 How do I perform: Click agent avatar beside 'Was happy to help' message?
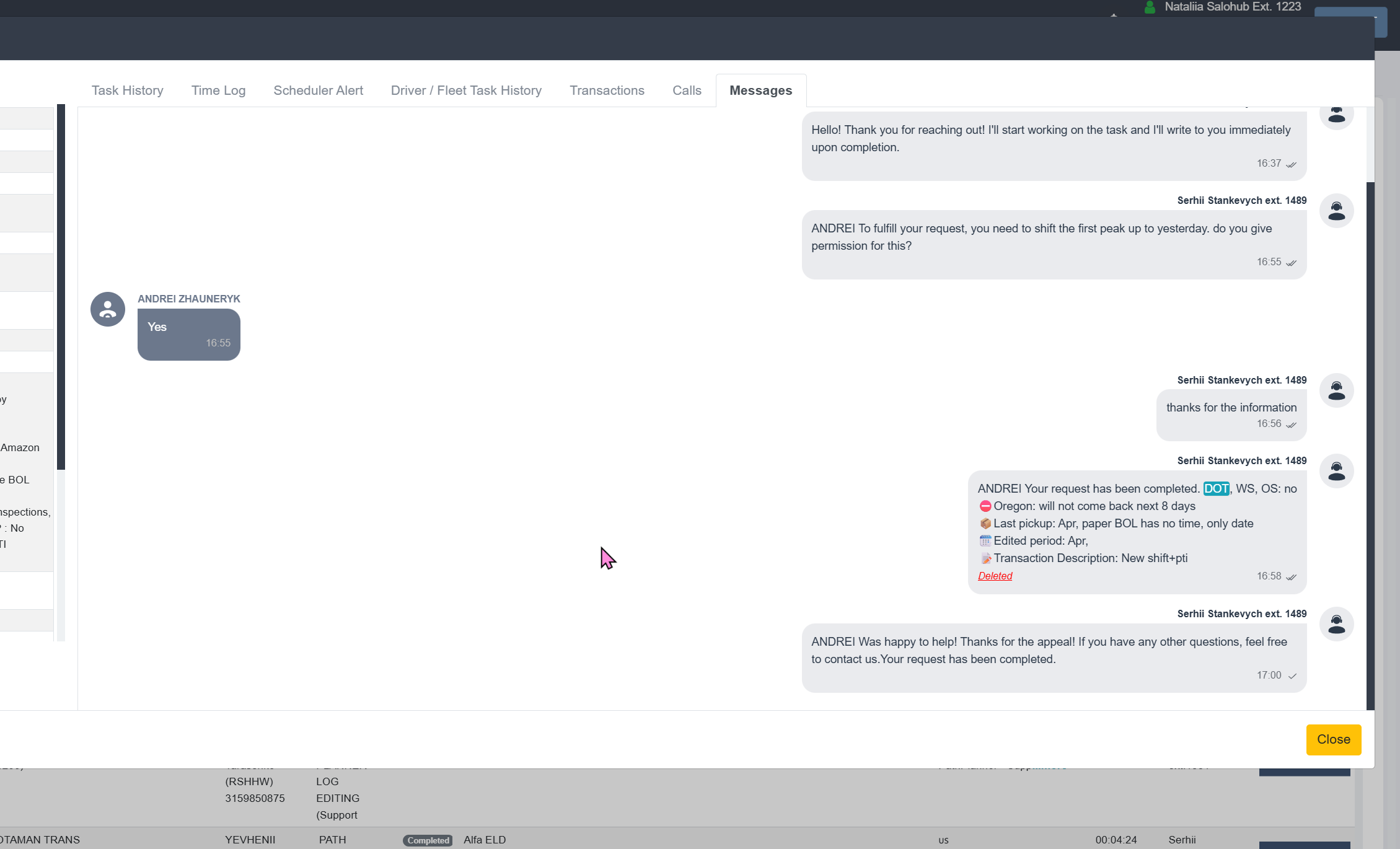pos(1336,624)
